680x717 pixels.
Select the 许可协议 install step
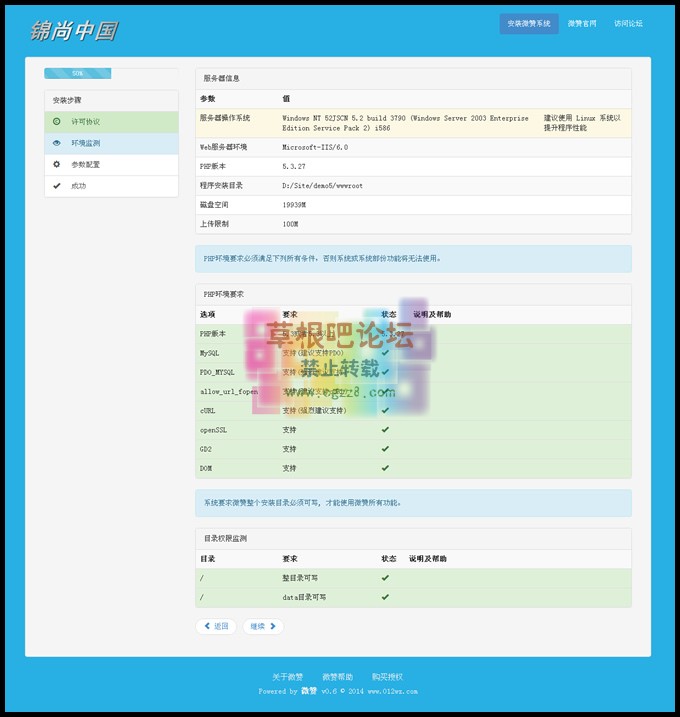(x=112, y=122)
